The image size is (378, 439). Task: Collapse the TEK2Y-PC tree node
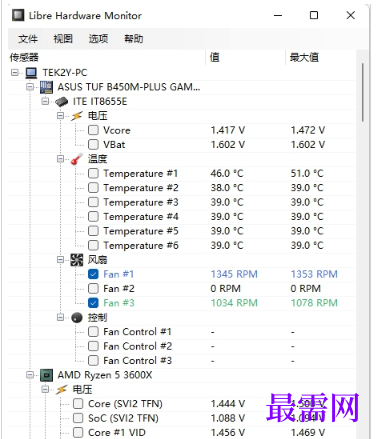(15, 72)
